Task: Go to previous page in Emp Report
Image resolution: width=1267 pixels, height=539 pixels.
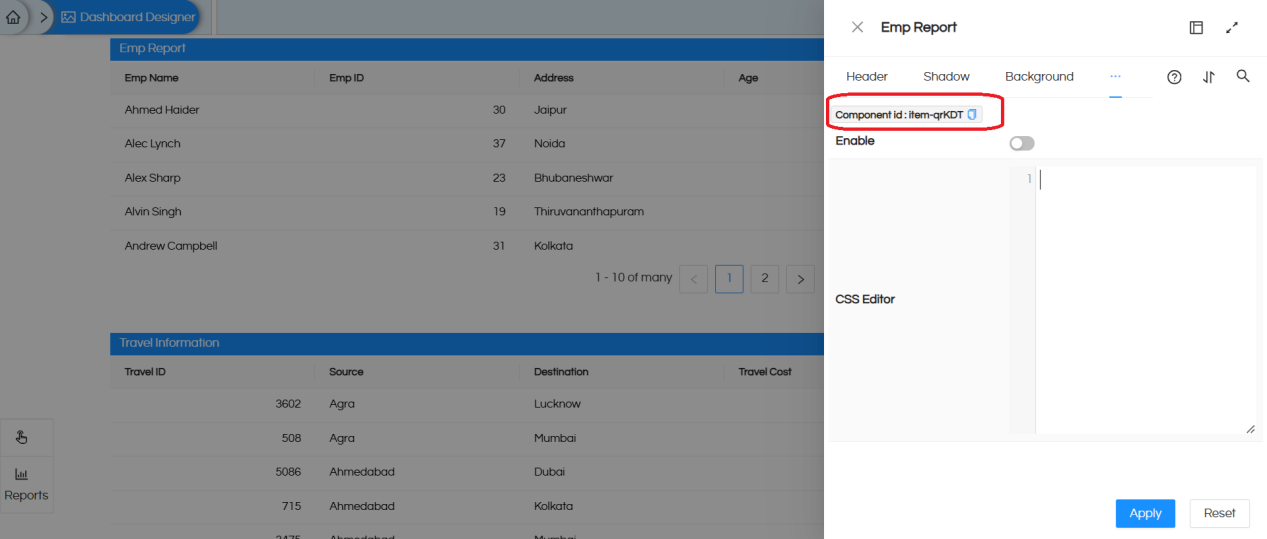Action: (693, 279)
